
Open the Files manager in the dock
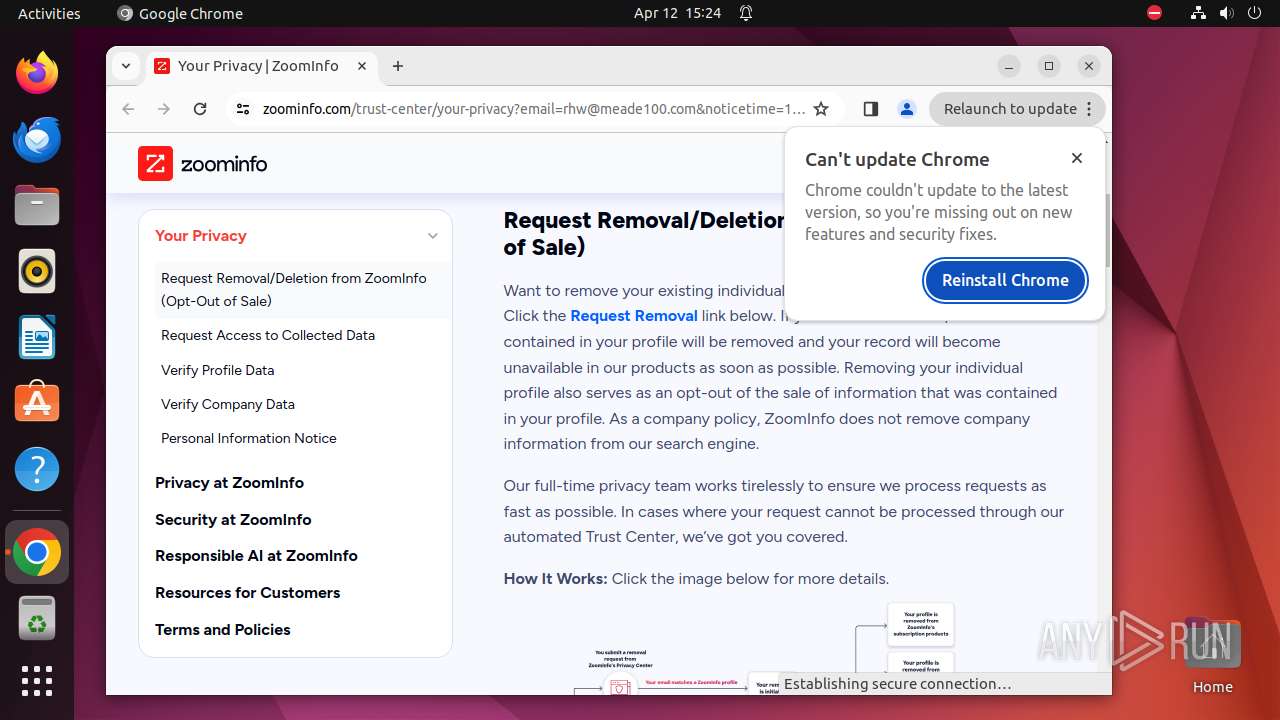pos(37,205)
